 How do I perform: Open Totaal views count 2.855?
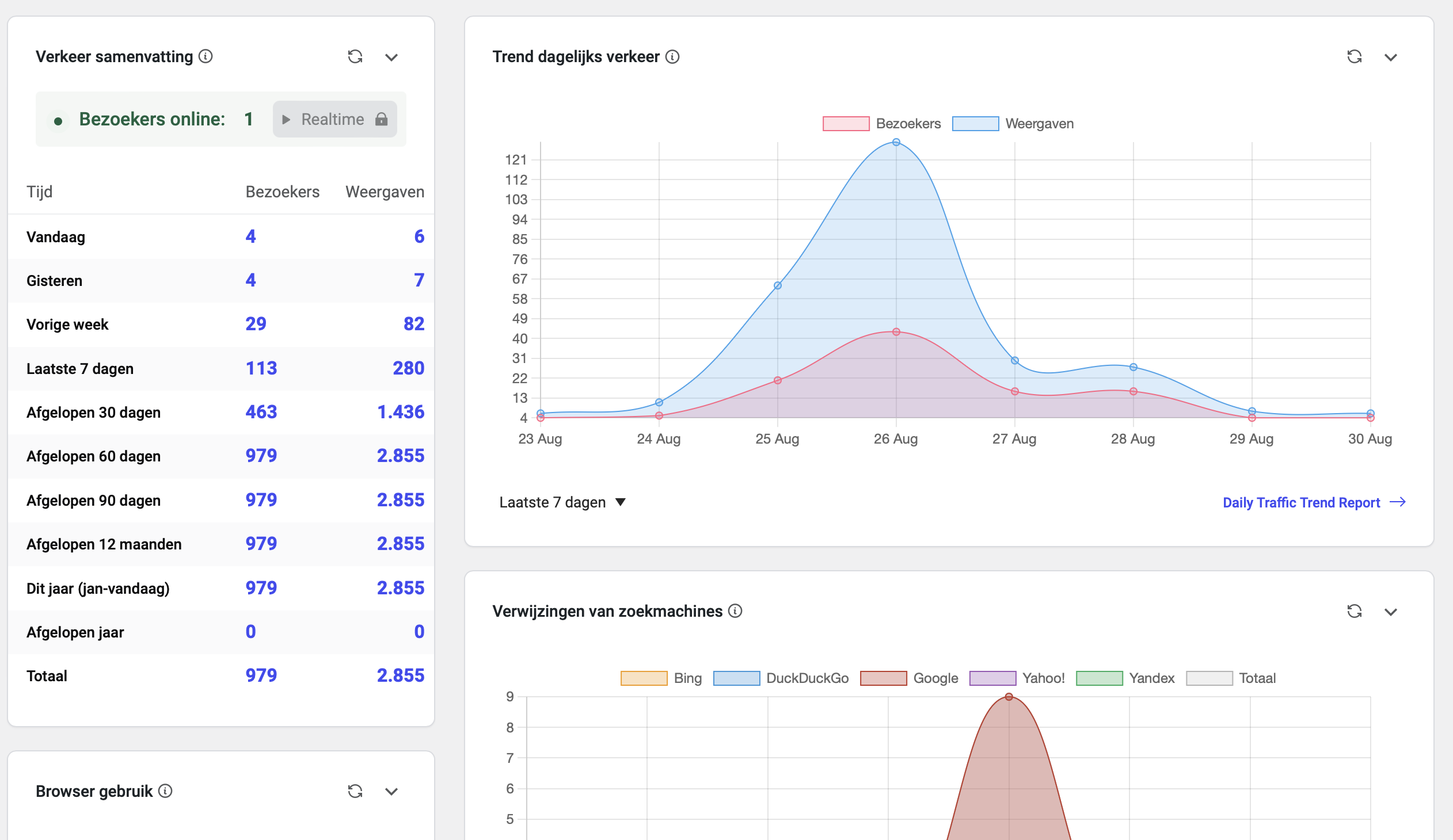(x=401, y=676)
